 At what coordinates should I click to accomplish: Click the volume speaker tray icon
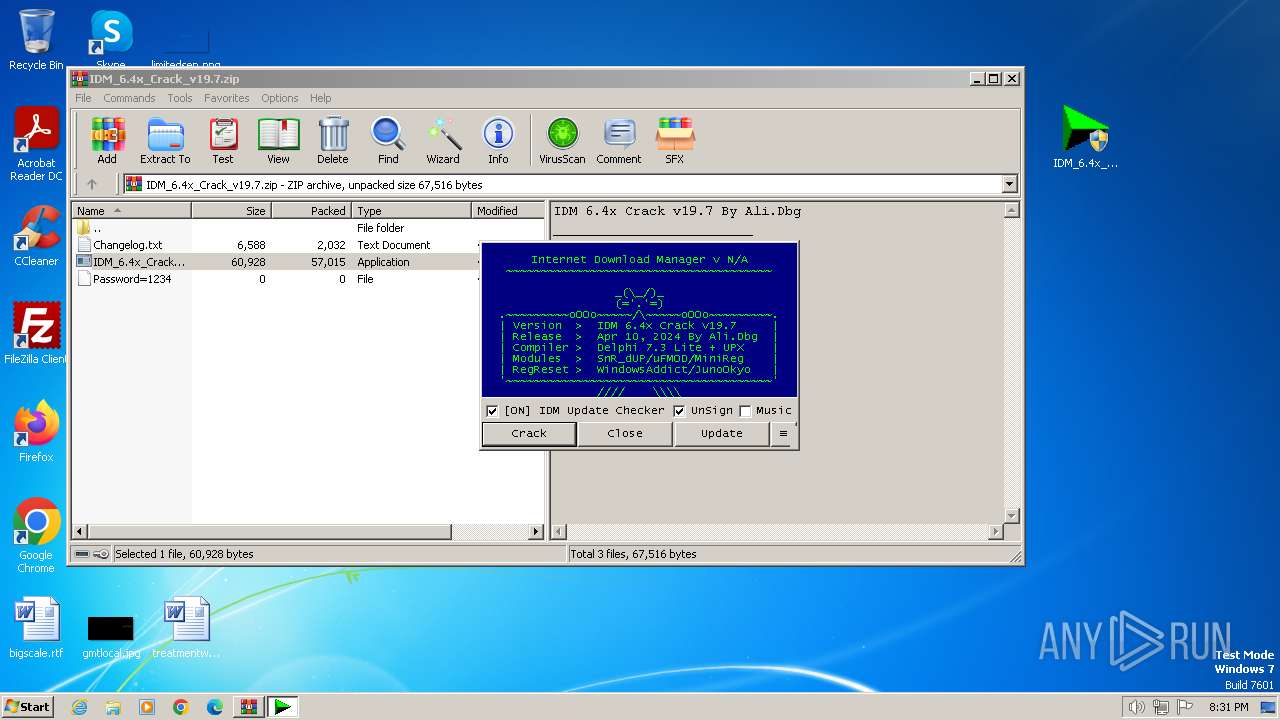coord(1136,707)
